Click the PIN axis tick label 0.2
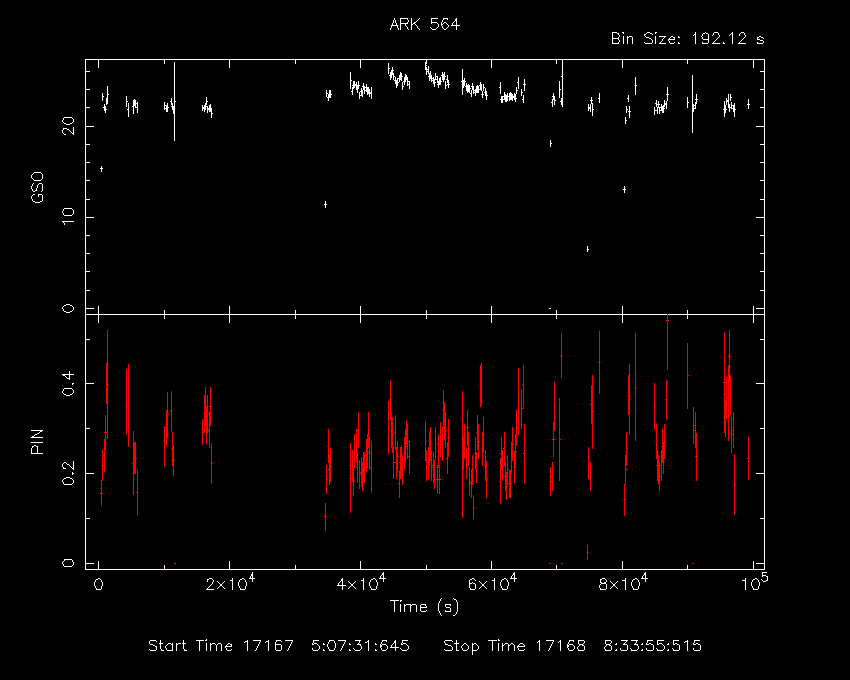Image resolution: width=850 pixels, height=680 pixels. coord(68,473)
